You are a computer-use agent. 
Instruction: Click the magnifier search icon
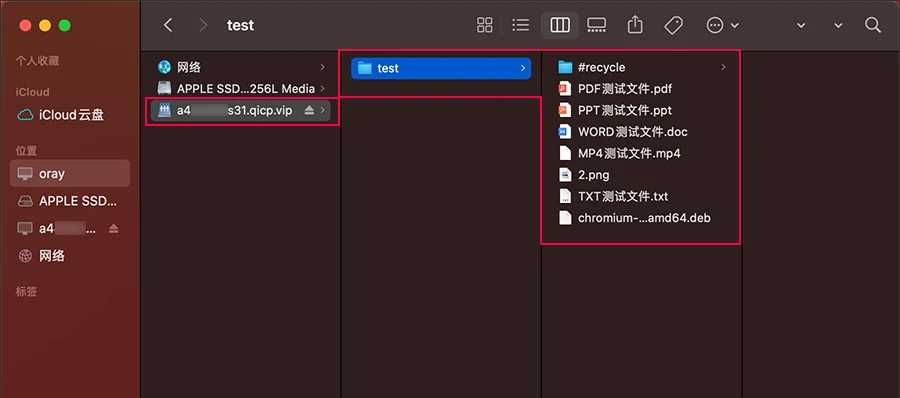point(872,25)
